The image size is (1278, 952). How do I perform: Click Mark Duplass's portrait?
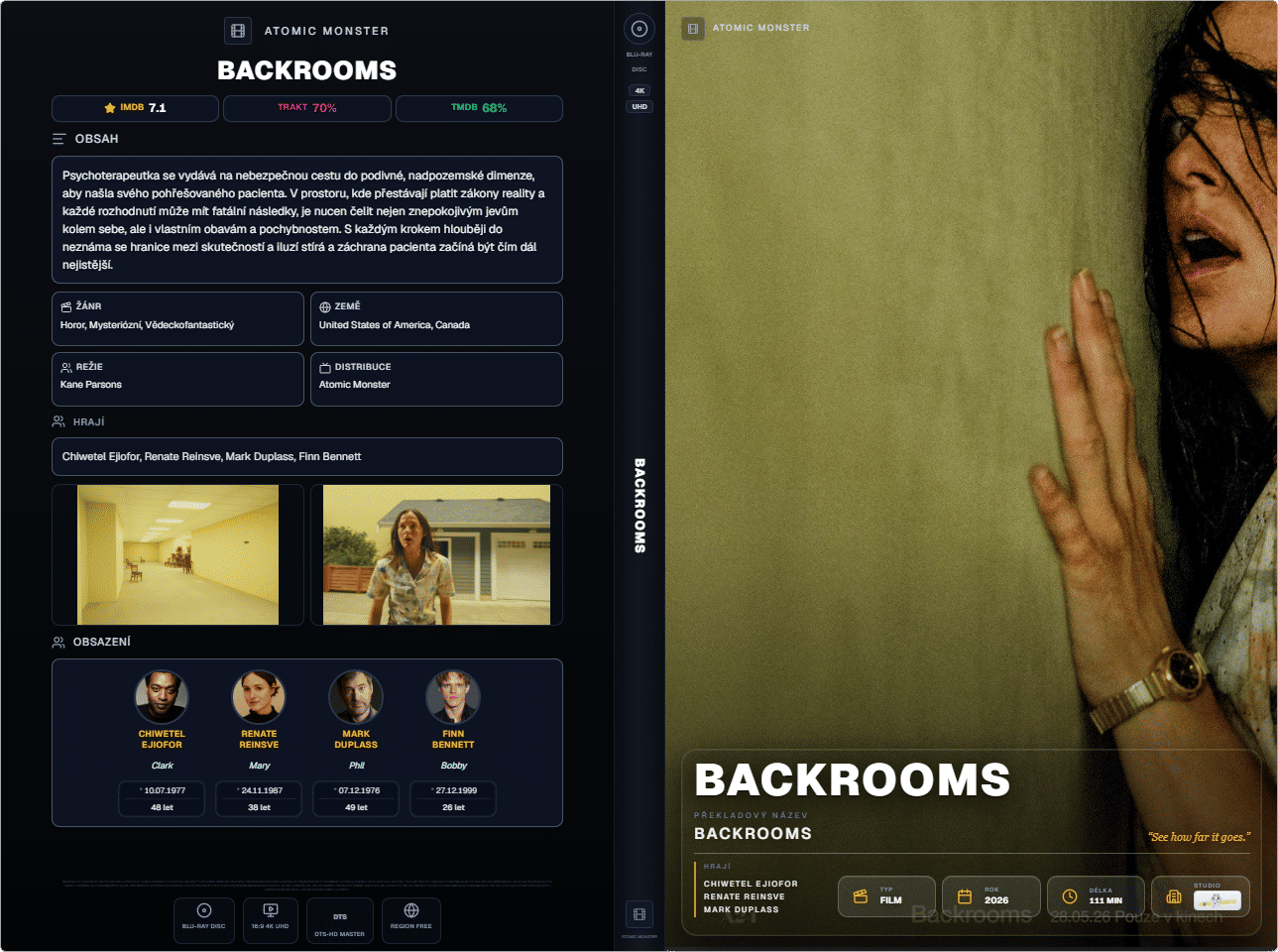(x=356, y=697)
